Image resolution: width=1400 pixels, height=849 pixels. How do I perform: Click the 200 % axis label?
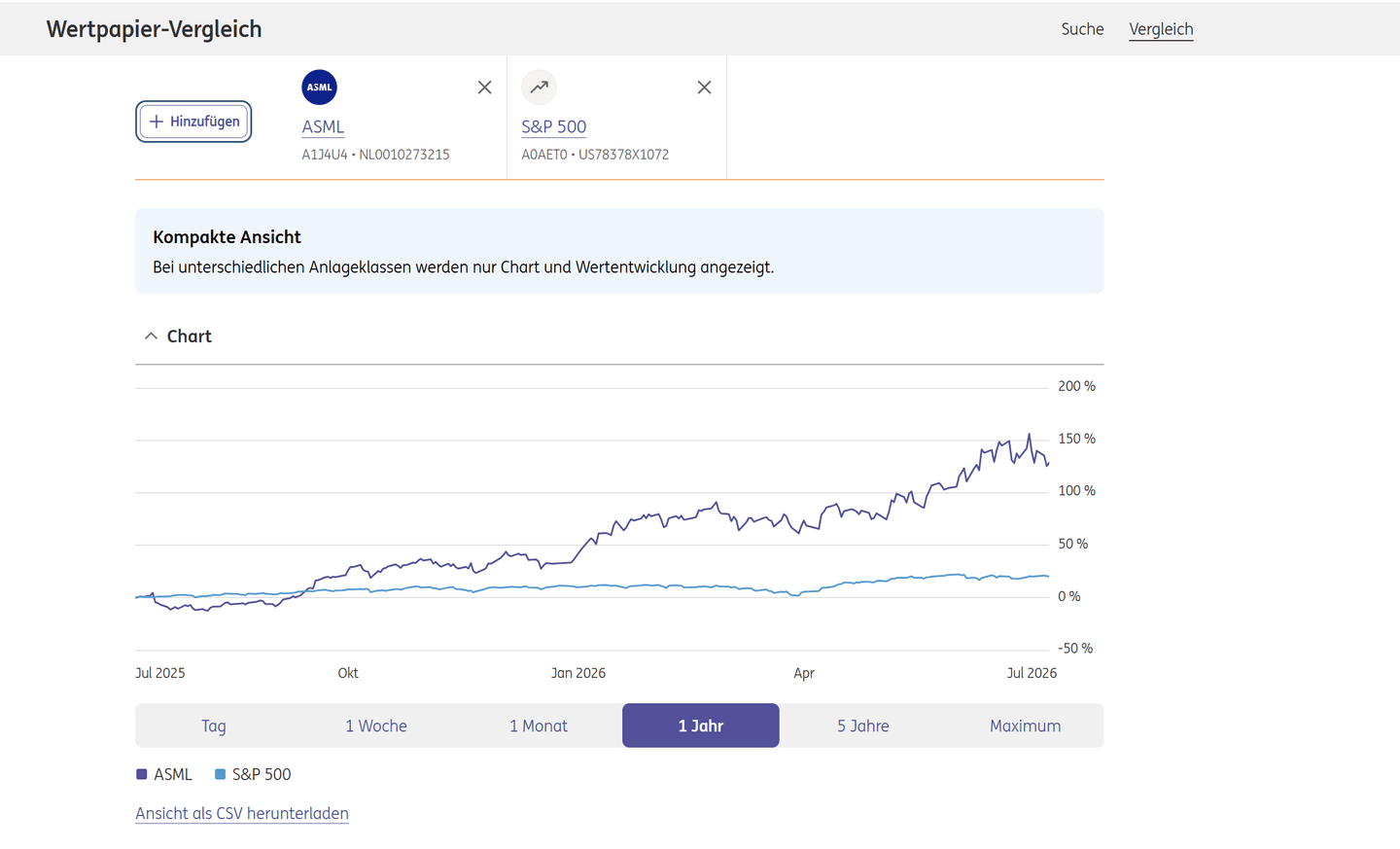coord(1076,386)
